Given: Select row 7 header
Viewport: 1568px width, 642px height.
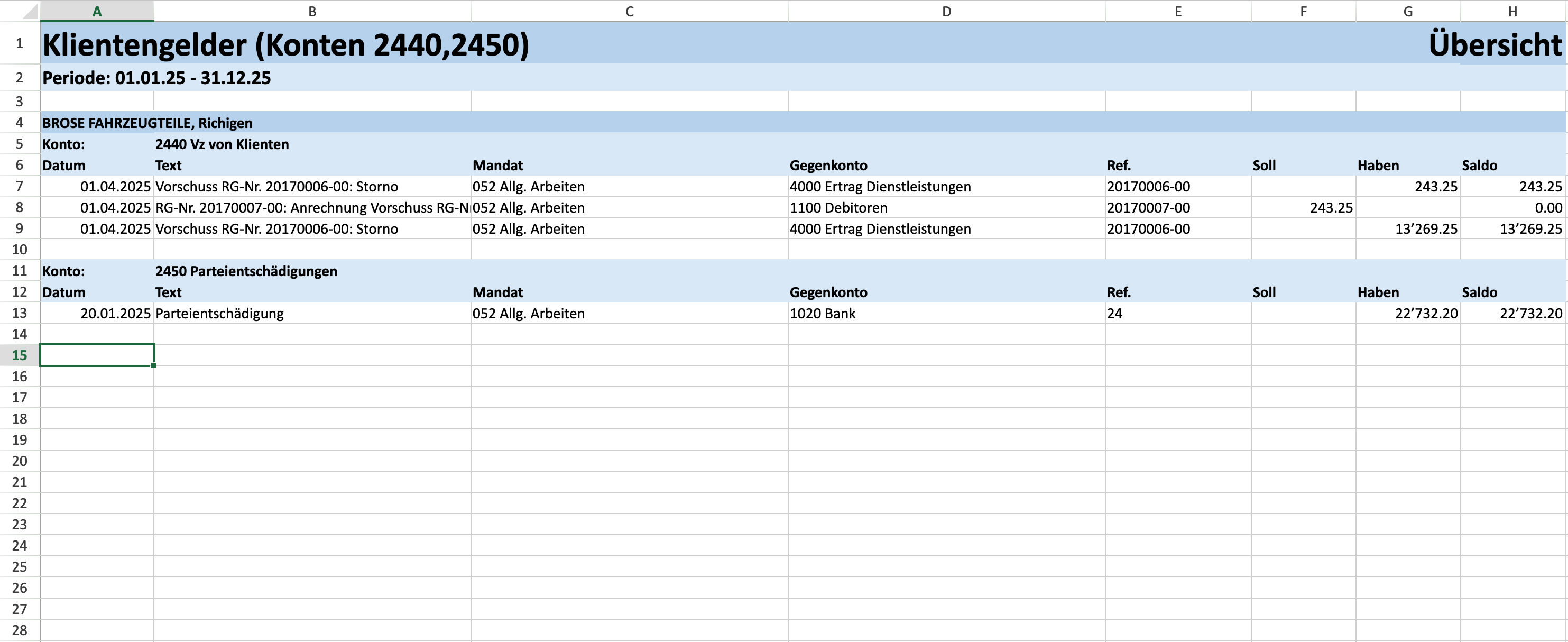Looking at the screenshot, I should point(20,186).
